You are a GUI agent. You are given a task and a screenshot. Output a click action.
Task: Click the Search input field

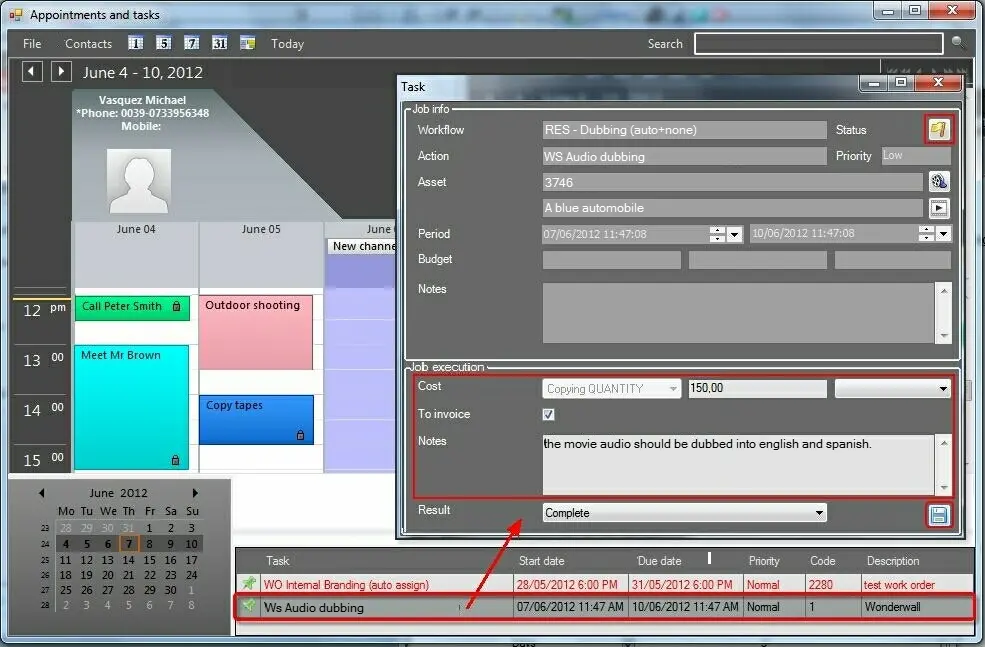click(x=818, y=44)
